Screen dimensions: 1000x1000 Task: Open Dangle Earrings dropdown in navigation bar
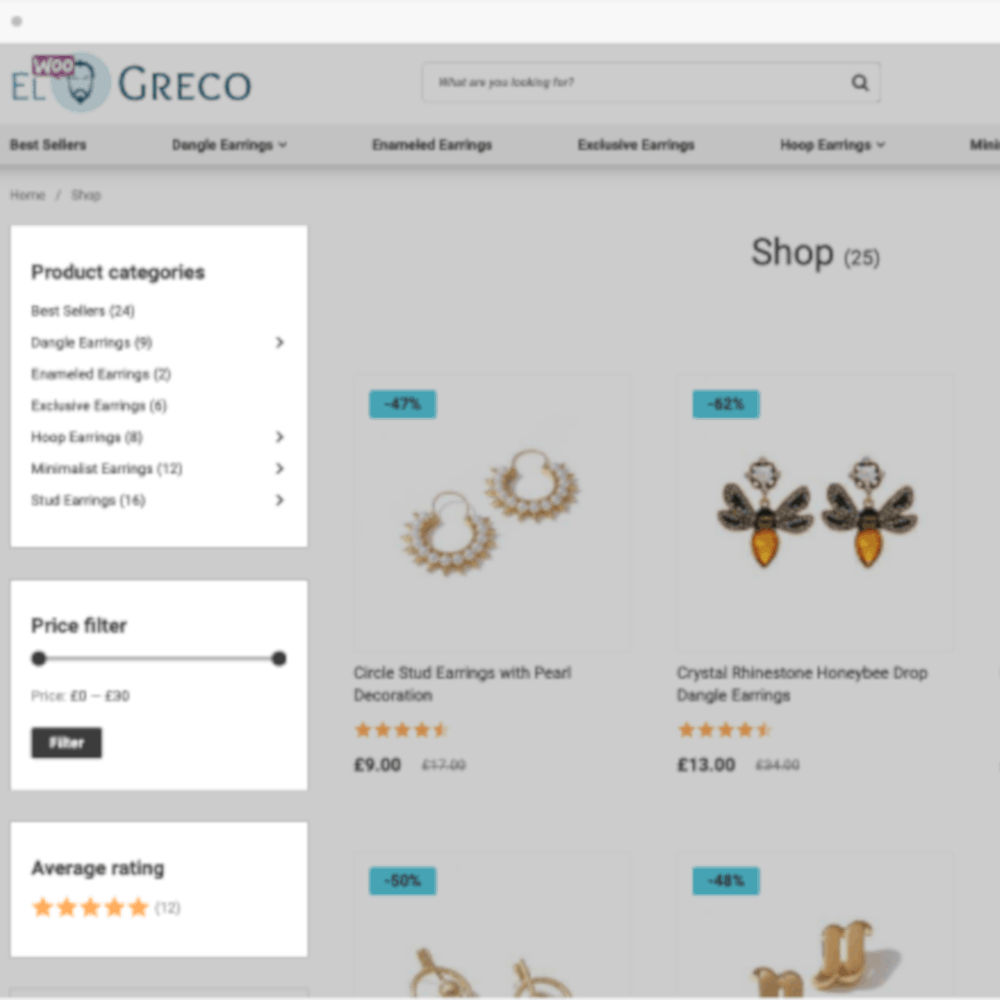(x=230, y=145)
